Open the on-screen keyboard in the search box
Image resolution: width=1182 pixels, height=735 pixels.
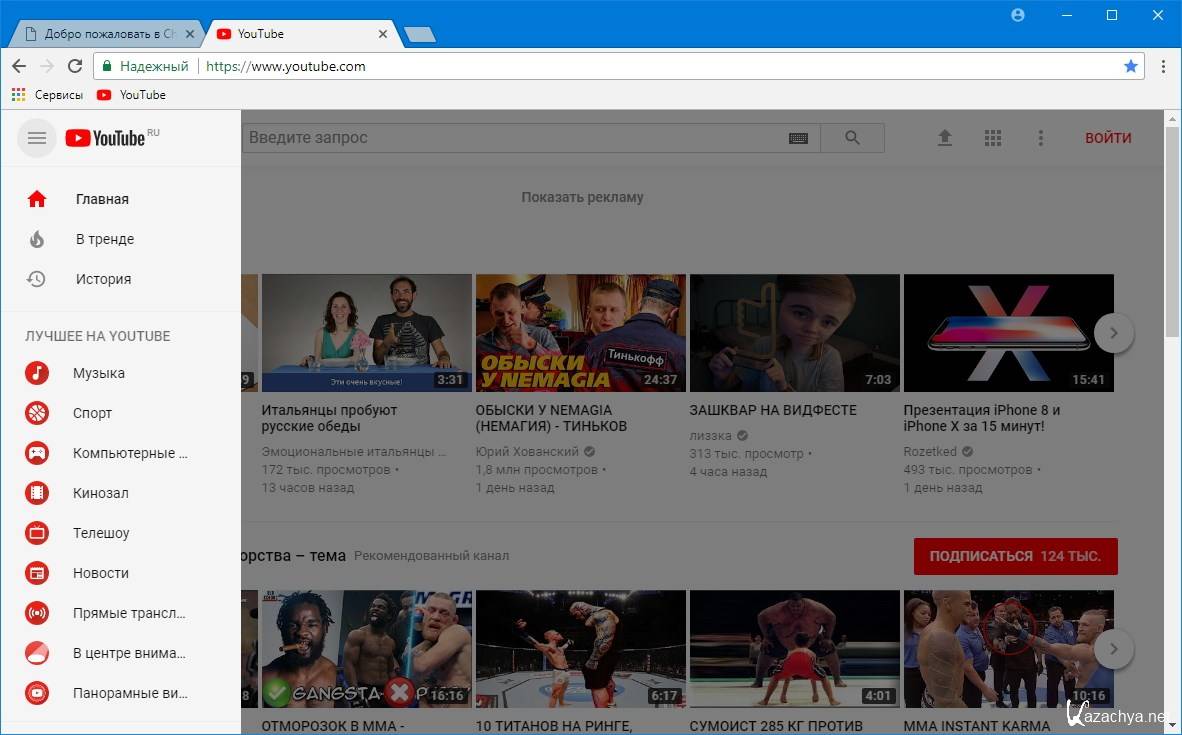coord(798,138)
